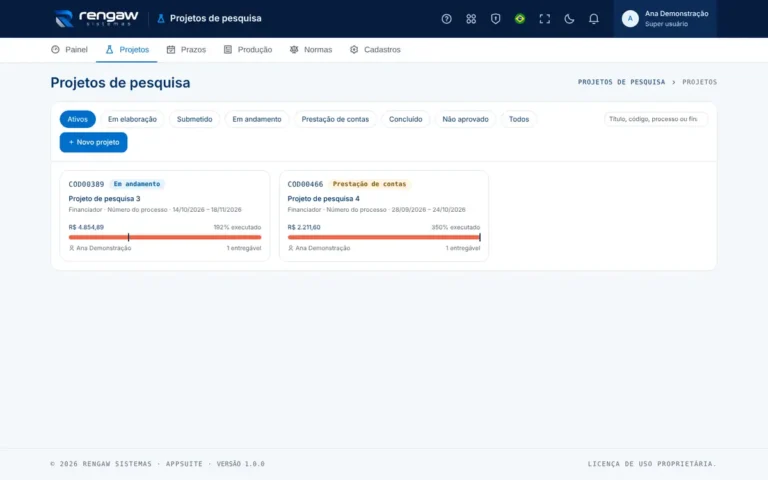Click the R$ 2.211,60 amount
This screenshot has width=768, height=480.
click(304, 227)
